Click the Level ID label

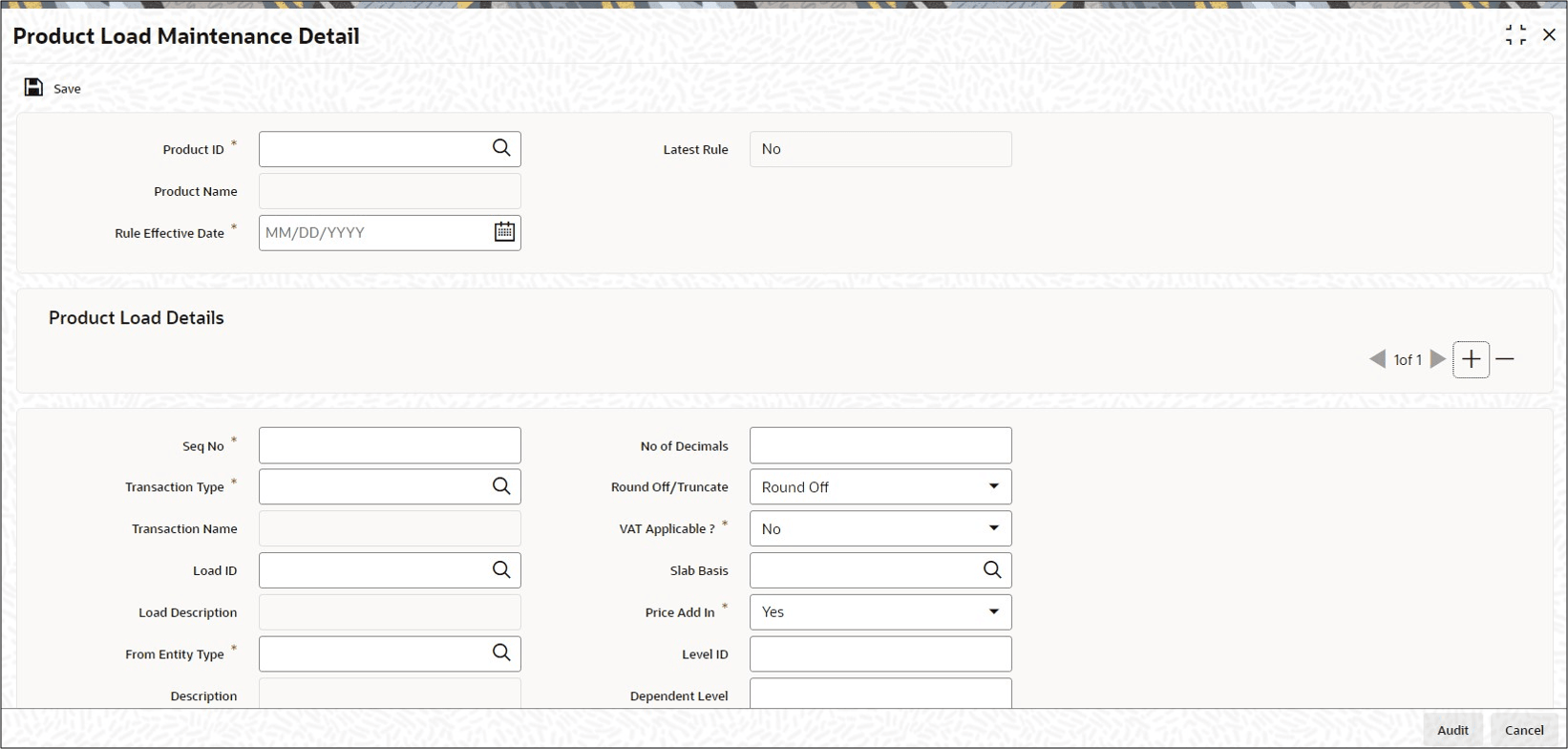pyautogui.click(x=706, y=654)
